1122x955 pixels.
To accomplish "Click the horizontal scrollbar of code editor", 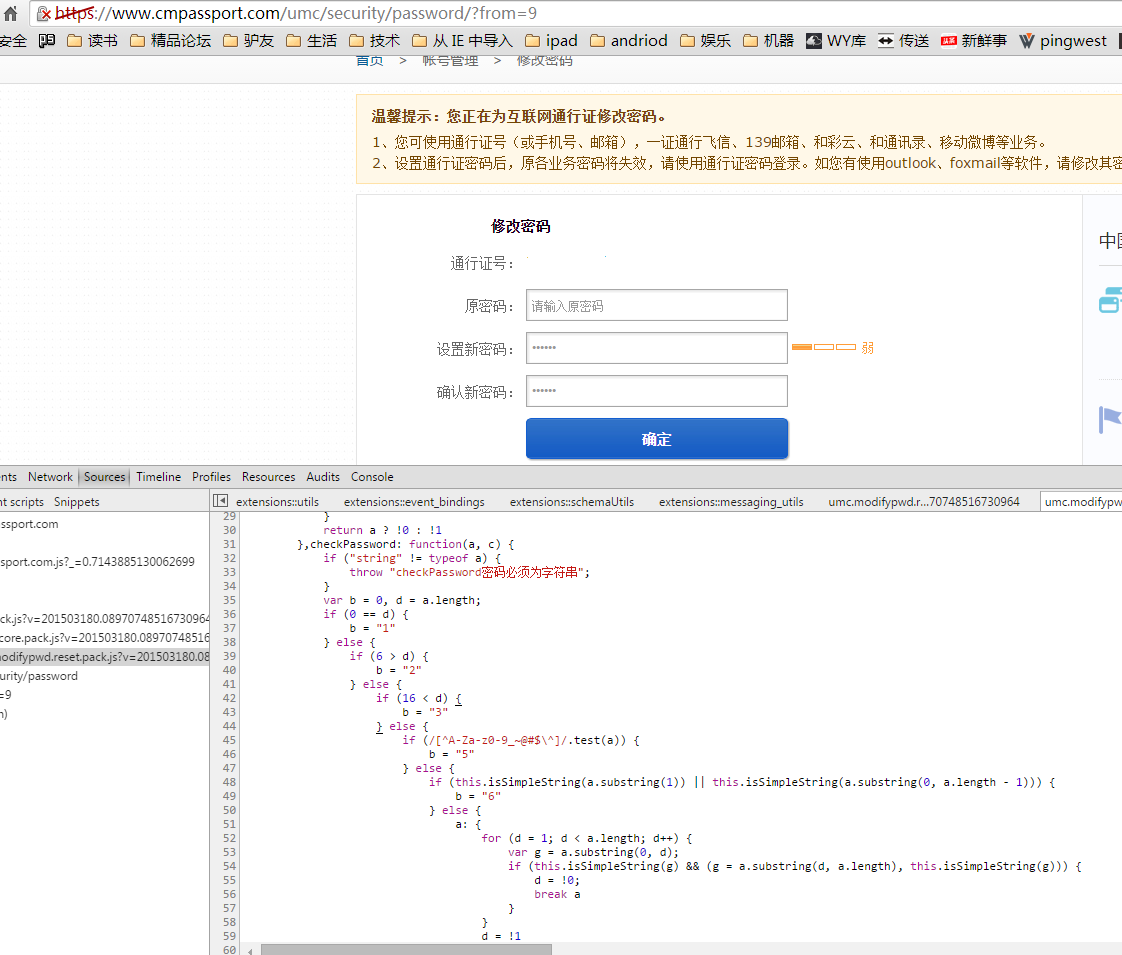I will point(406,949).
